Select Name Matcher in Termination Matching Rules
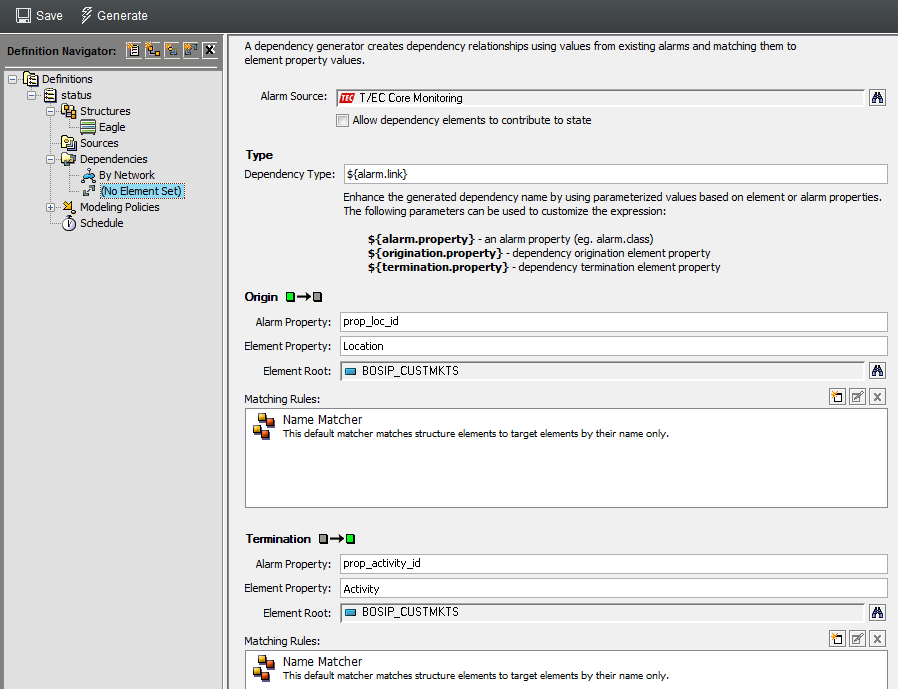 pos(566,668)
